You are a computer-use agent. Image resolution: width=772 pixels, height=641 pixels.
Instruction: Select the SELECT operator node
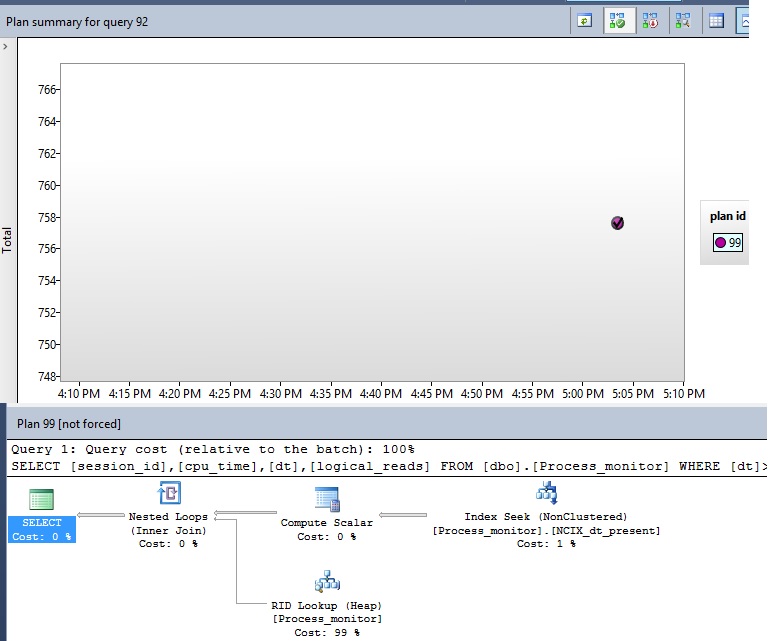tap(42, 516)
